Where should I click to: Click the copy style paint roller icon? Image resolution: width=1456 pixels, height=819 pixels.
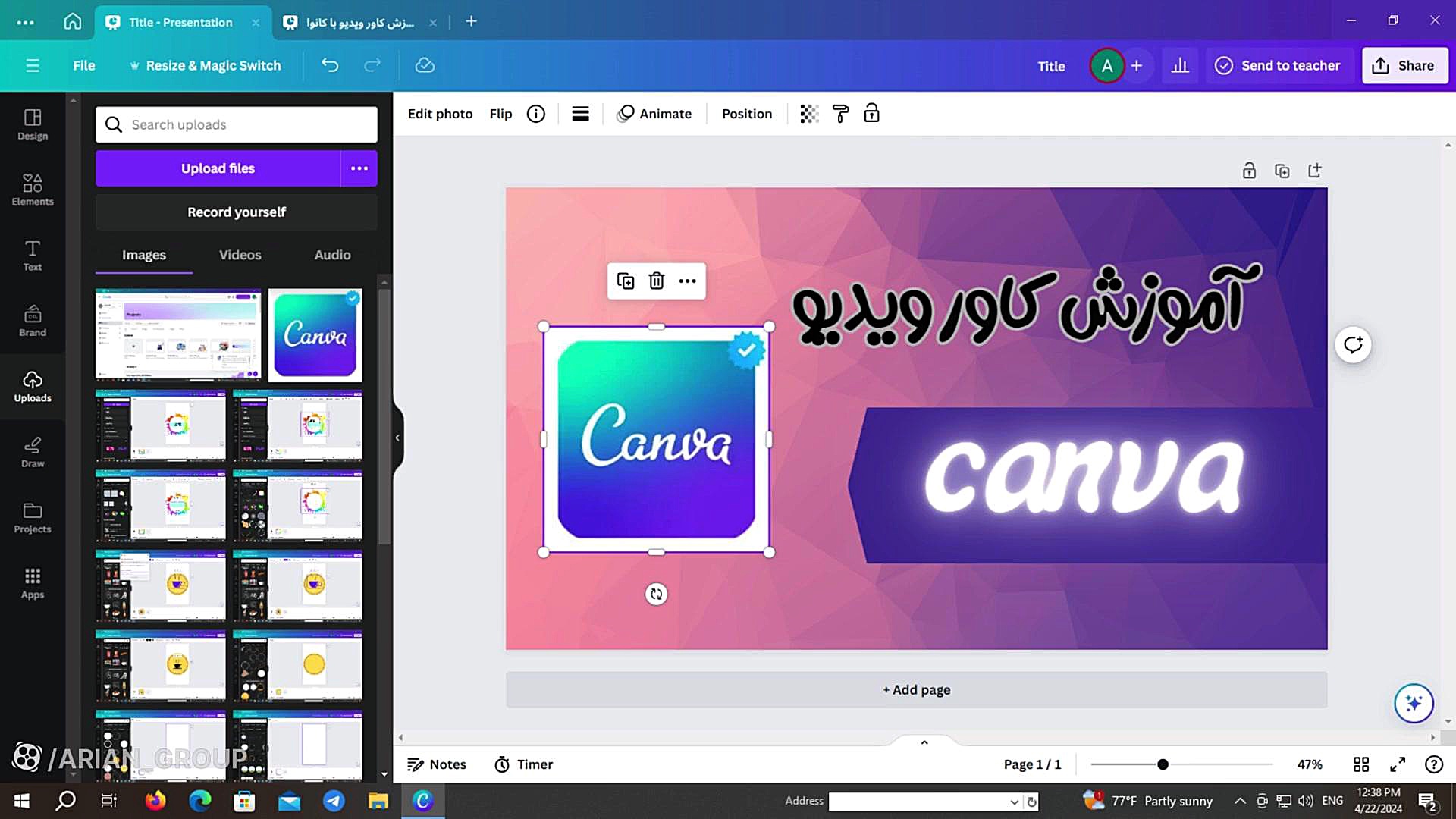coord(840,114)
